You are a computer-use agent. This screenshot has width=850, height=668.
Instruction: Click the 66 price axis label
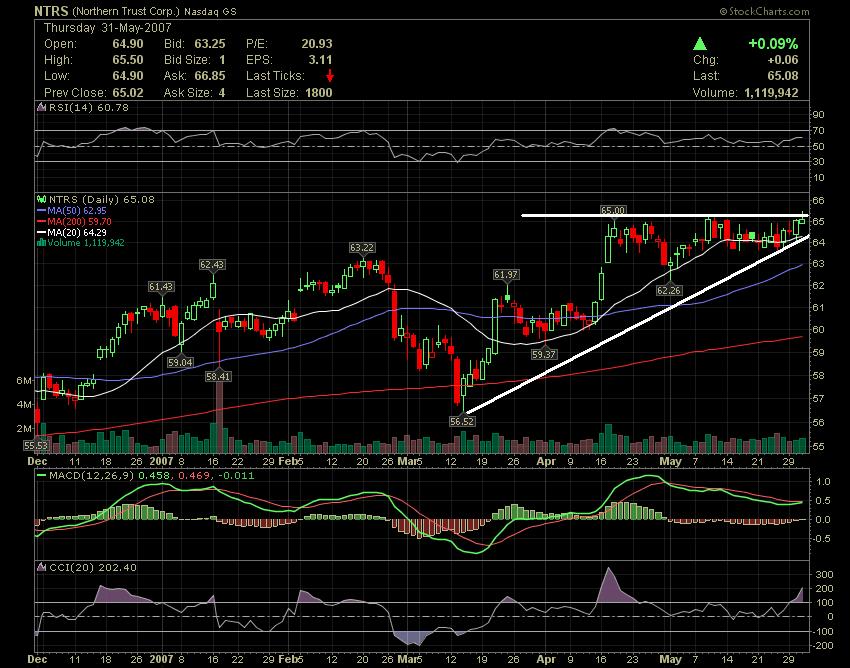[819, 201]
